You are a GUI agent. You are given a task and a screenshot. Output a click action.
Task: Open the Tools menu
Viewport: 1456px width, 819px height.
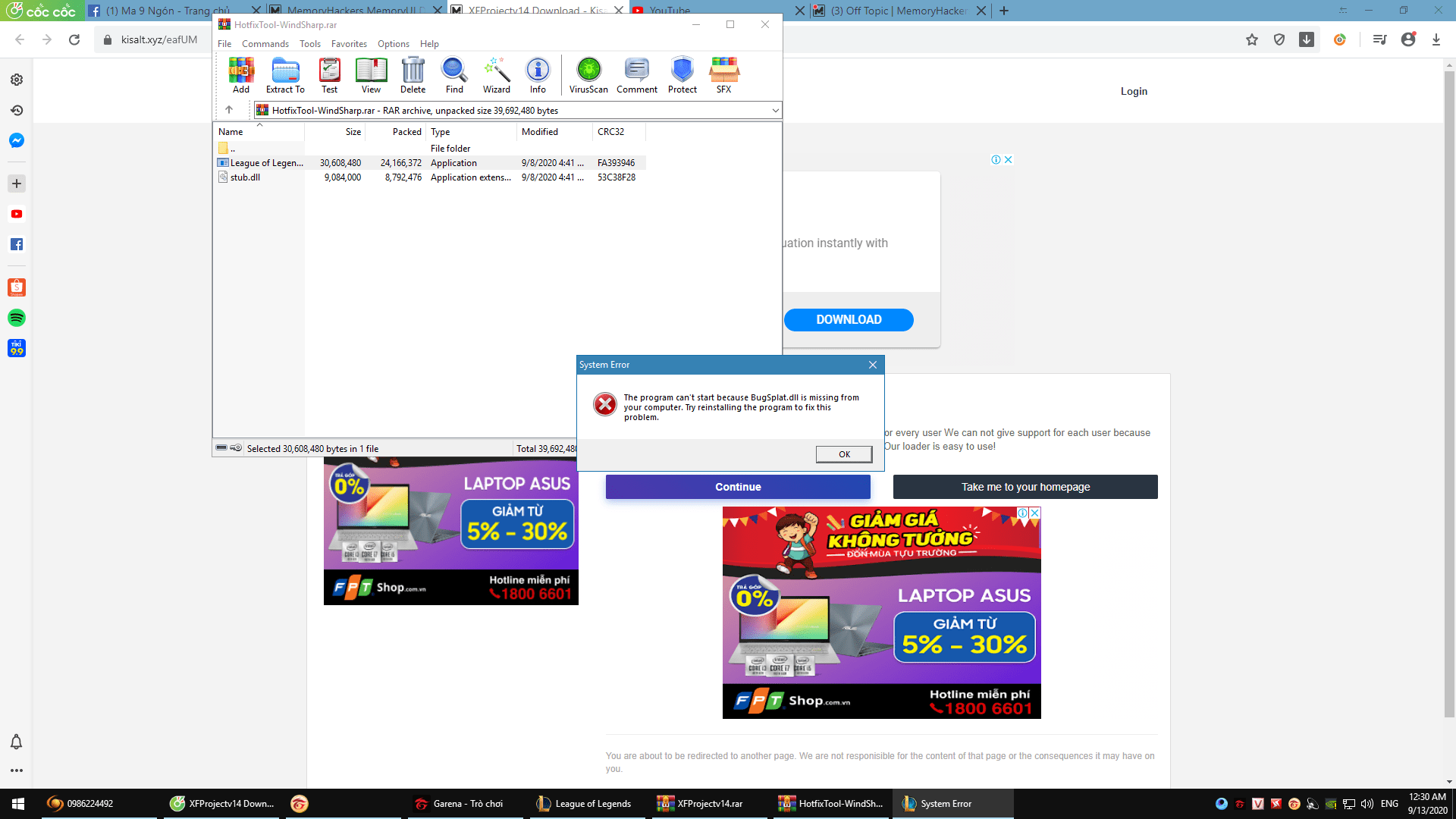pyautogui.click(x=310, y=44)
